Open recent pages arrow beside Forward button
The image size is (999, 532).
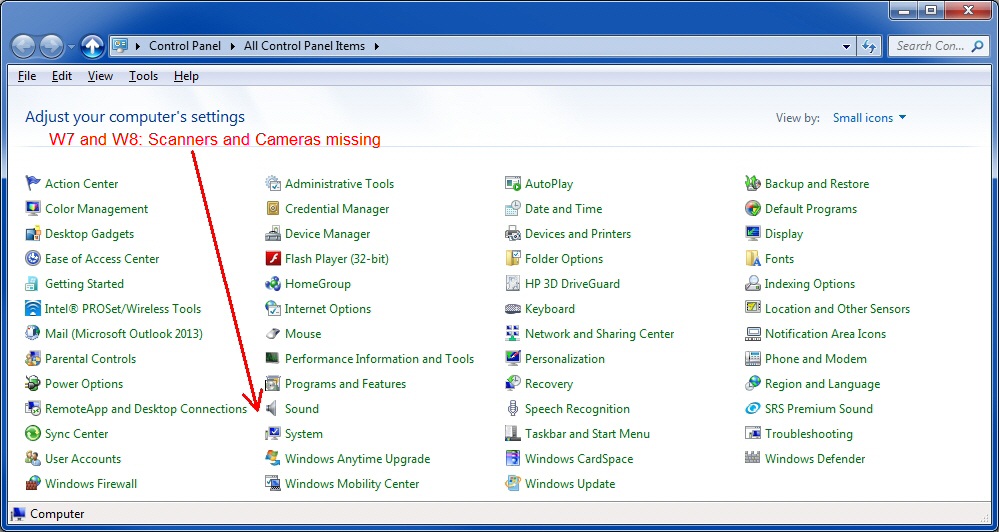click(71, 47)
